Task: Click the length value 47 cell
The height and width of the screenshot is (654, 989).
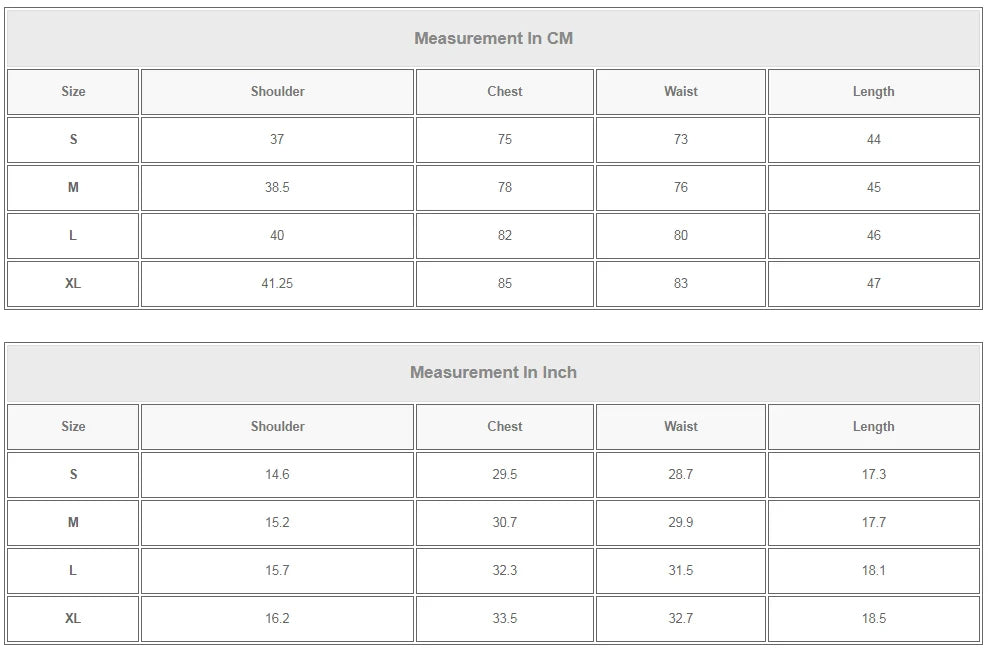Action: pyautogui.click(x=874, y=284)
